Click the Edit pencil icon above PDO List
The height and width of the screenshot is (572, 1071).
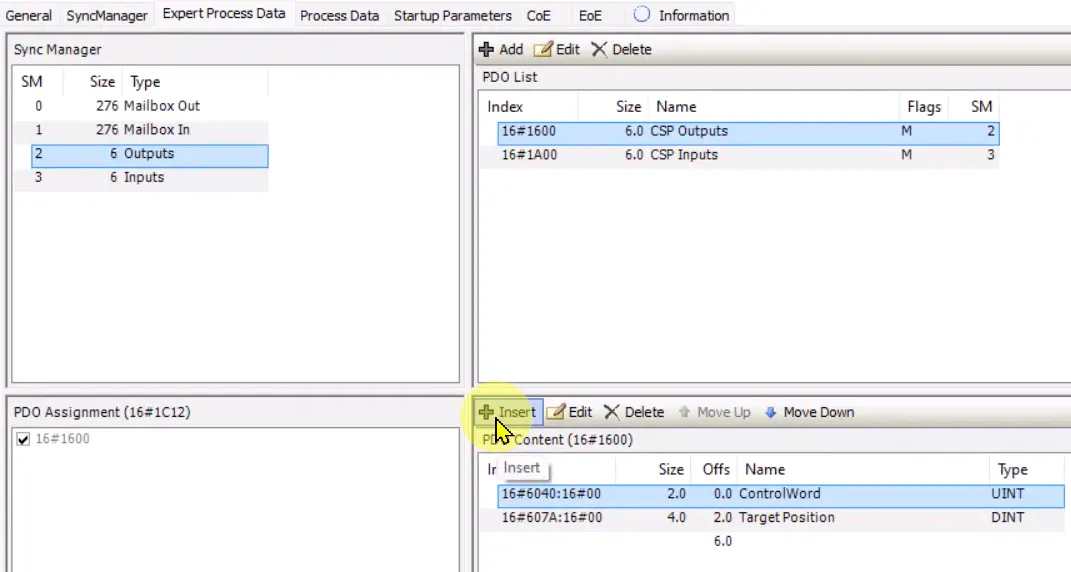543,49
